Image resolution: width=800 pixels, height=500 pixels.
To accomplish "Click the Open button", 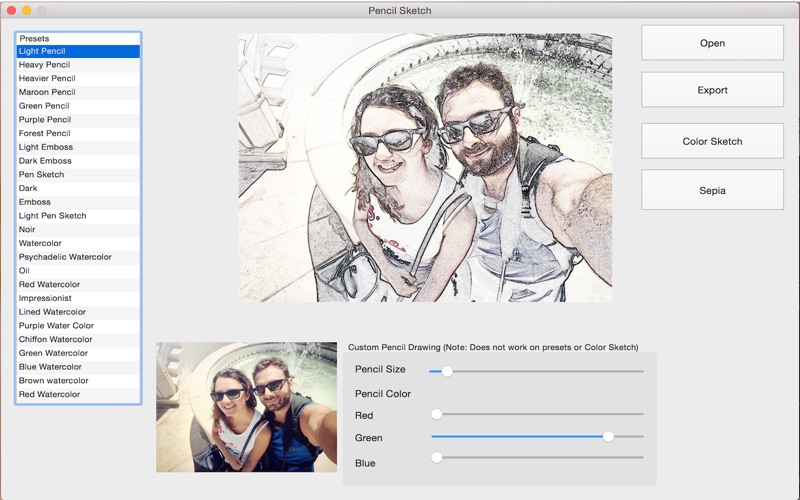I will click(x=712, y=43).
